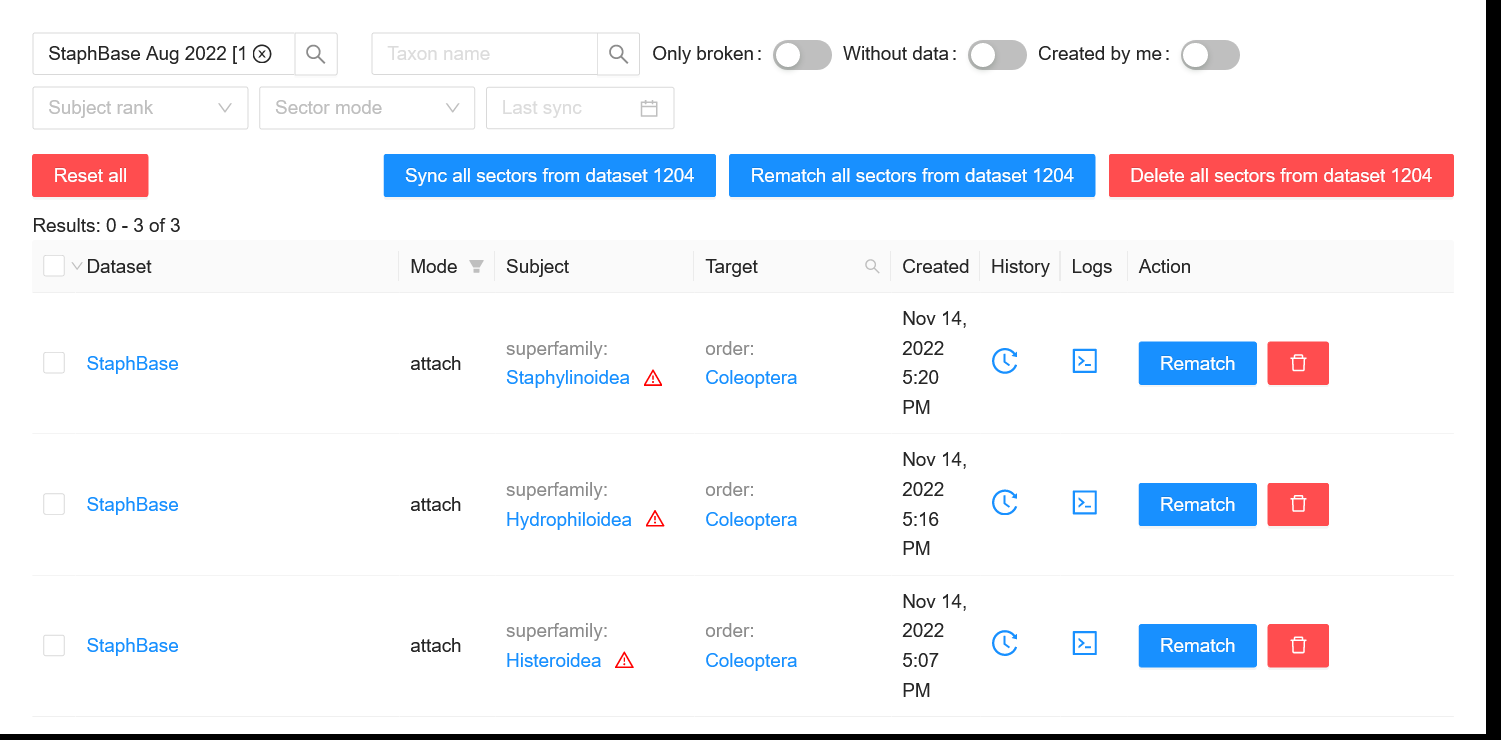1501x740 pixels.
Task: Turn on the Without data switch
Action: (x=996, y=55)
